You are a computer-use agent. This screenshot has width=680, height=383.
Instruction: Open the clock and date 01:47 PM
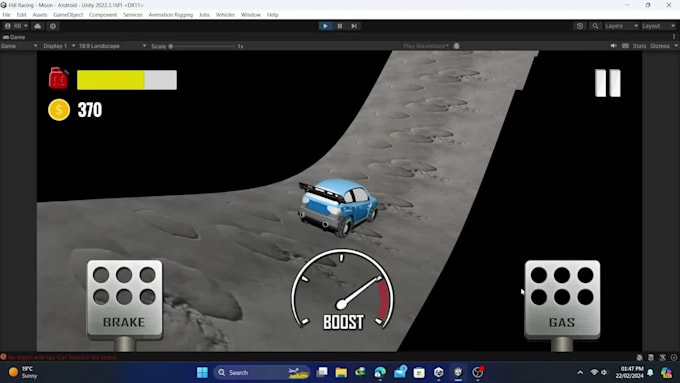[x=629, y=372]
